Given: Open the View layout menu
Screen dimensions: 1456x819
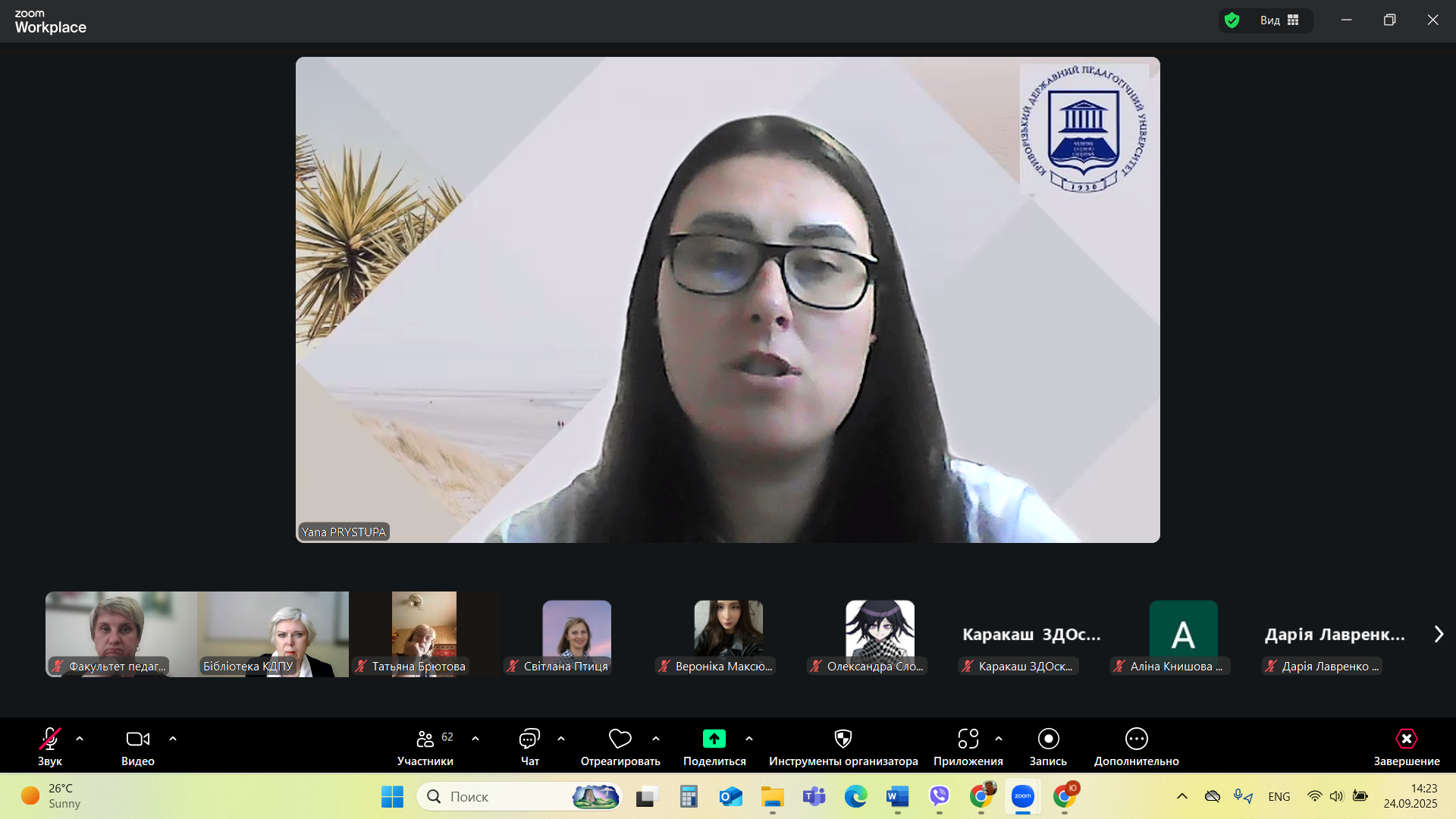Looking at the screenshot, I should click(x=1280, y=20).
